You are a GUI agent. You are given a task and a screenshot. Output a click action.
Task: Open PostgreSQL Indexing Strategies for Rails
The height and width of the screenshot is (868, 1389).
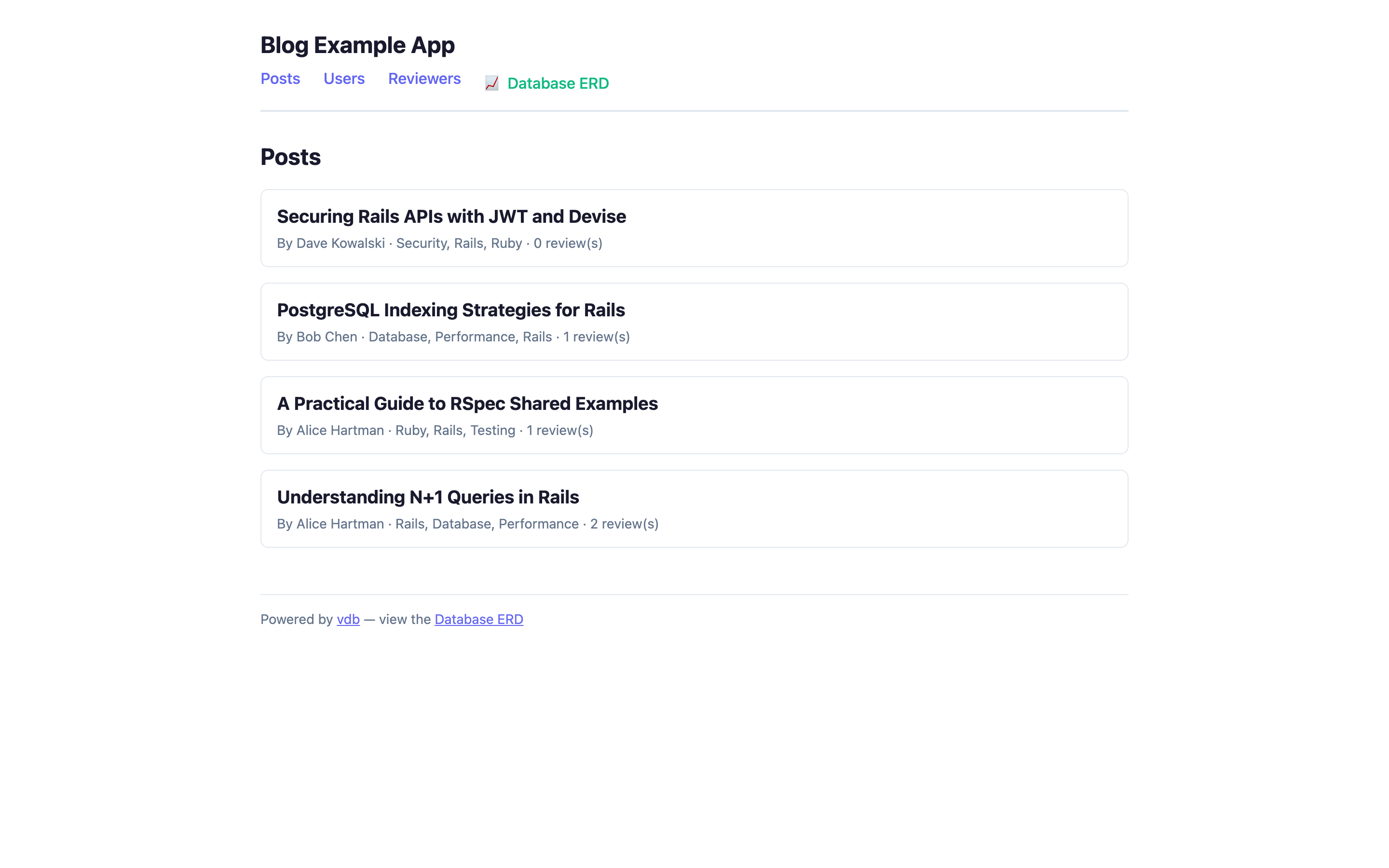(x=451, y=310)
